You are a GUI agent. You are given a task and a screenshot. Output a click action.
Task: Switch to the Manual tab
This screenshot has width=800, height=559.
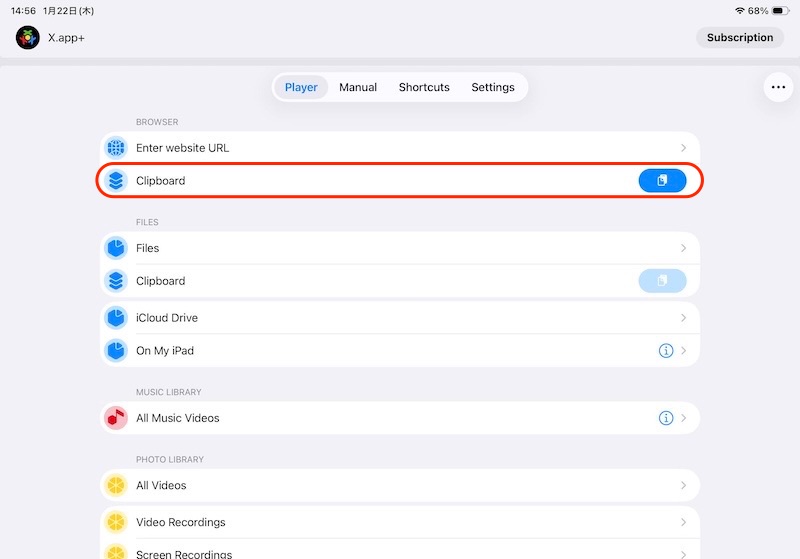(x=358, y=87)
